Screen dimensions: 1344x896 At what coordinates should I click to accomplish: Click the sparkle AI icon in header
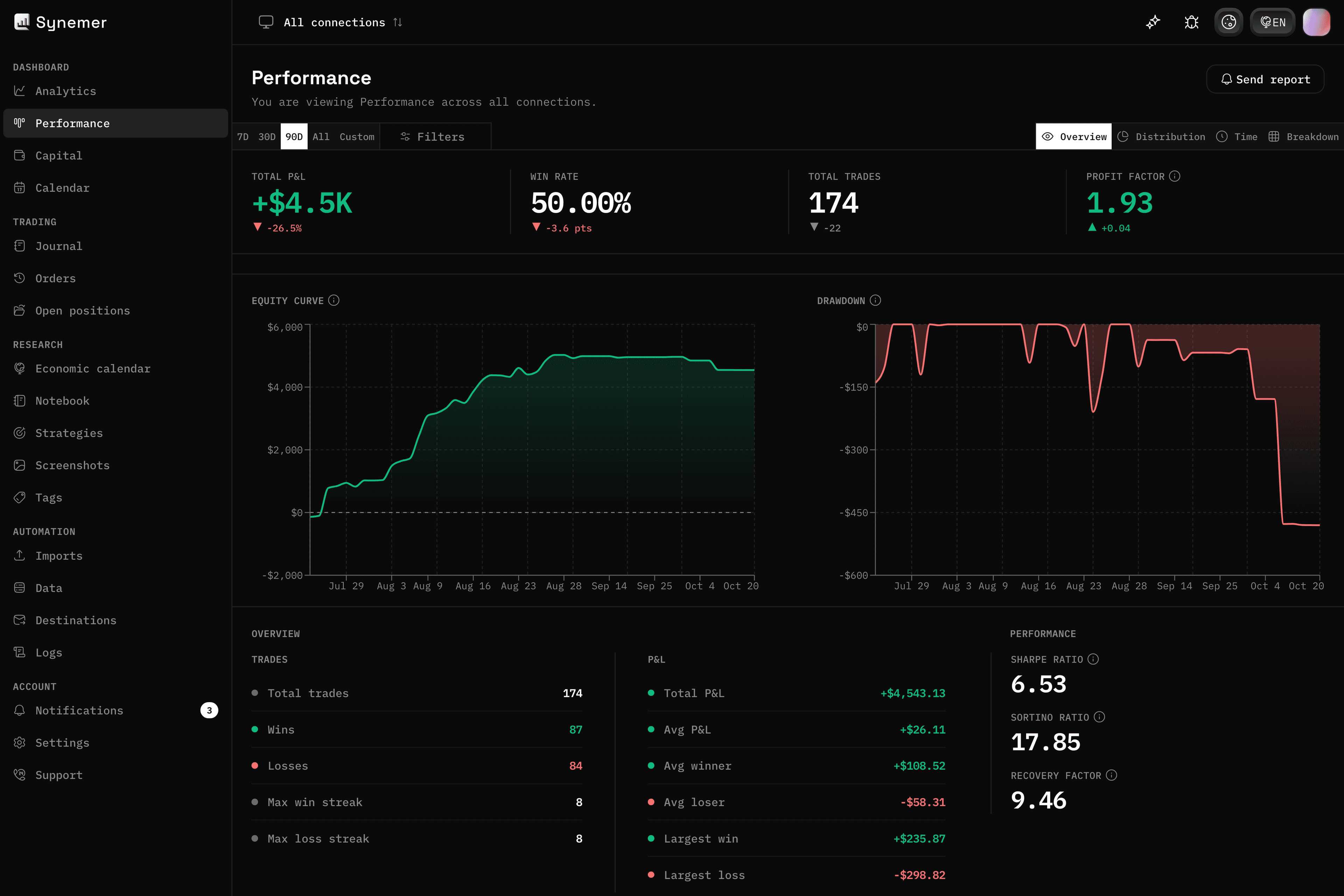pos(1153,22)
